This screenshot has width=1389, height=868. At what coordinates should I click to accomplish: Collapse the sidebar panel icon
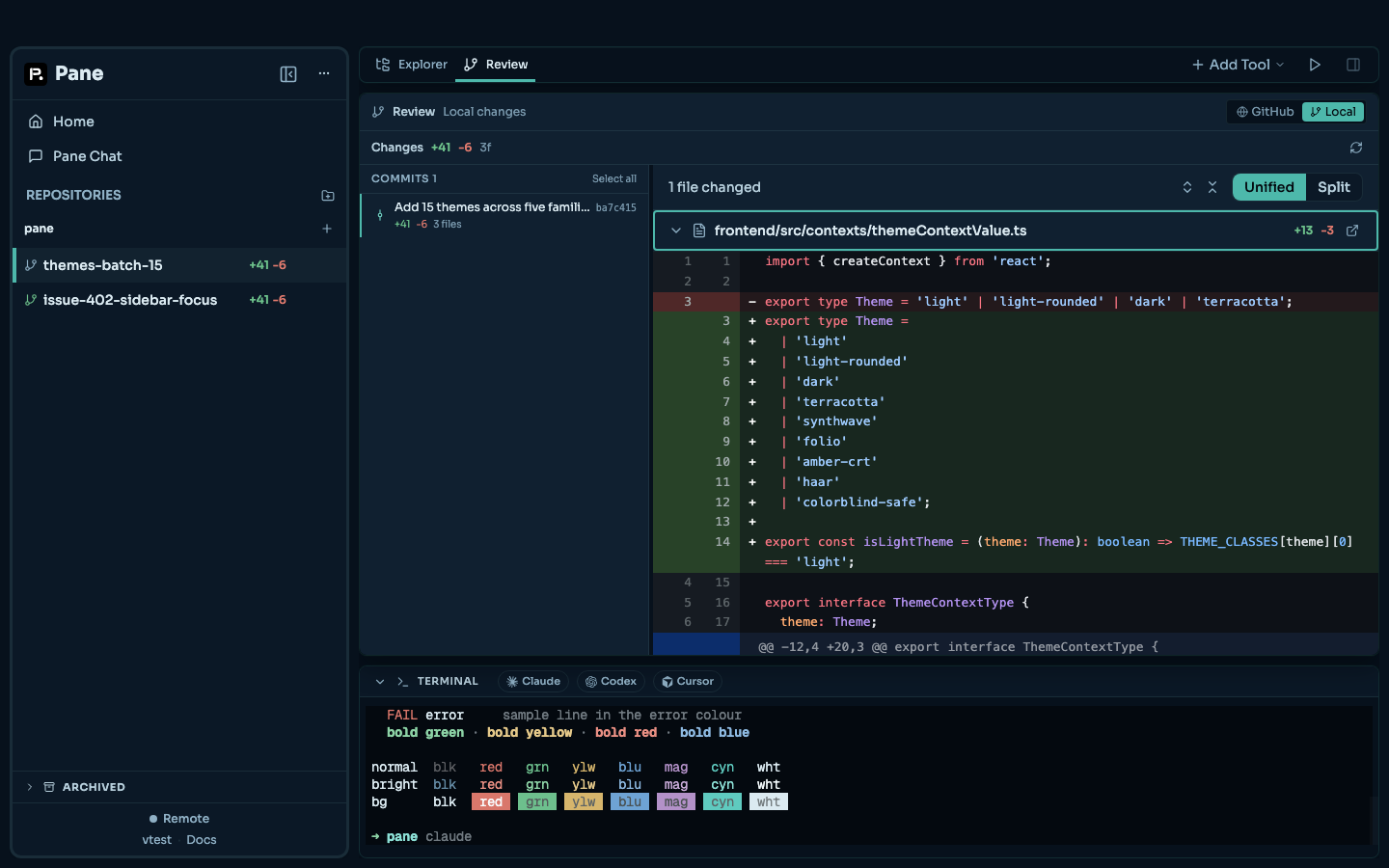click(288, 74)
